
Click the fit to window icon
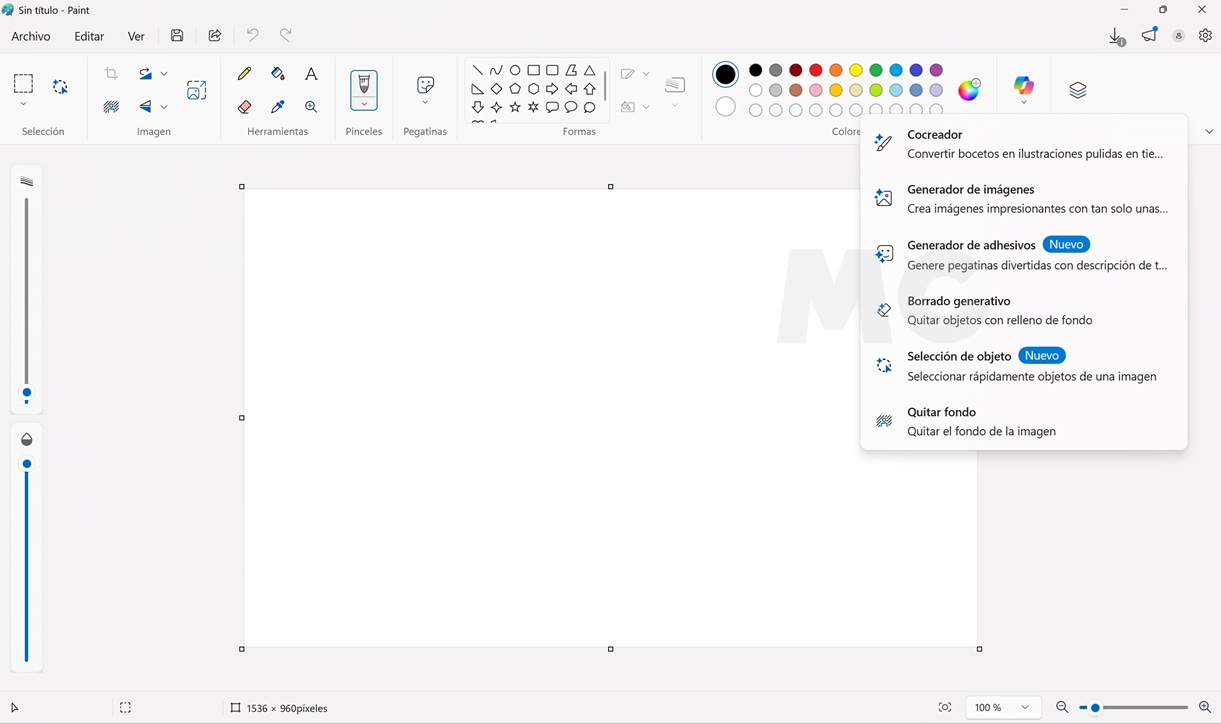(945, 708)
